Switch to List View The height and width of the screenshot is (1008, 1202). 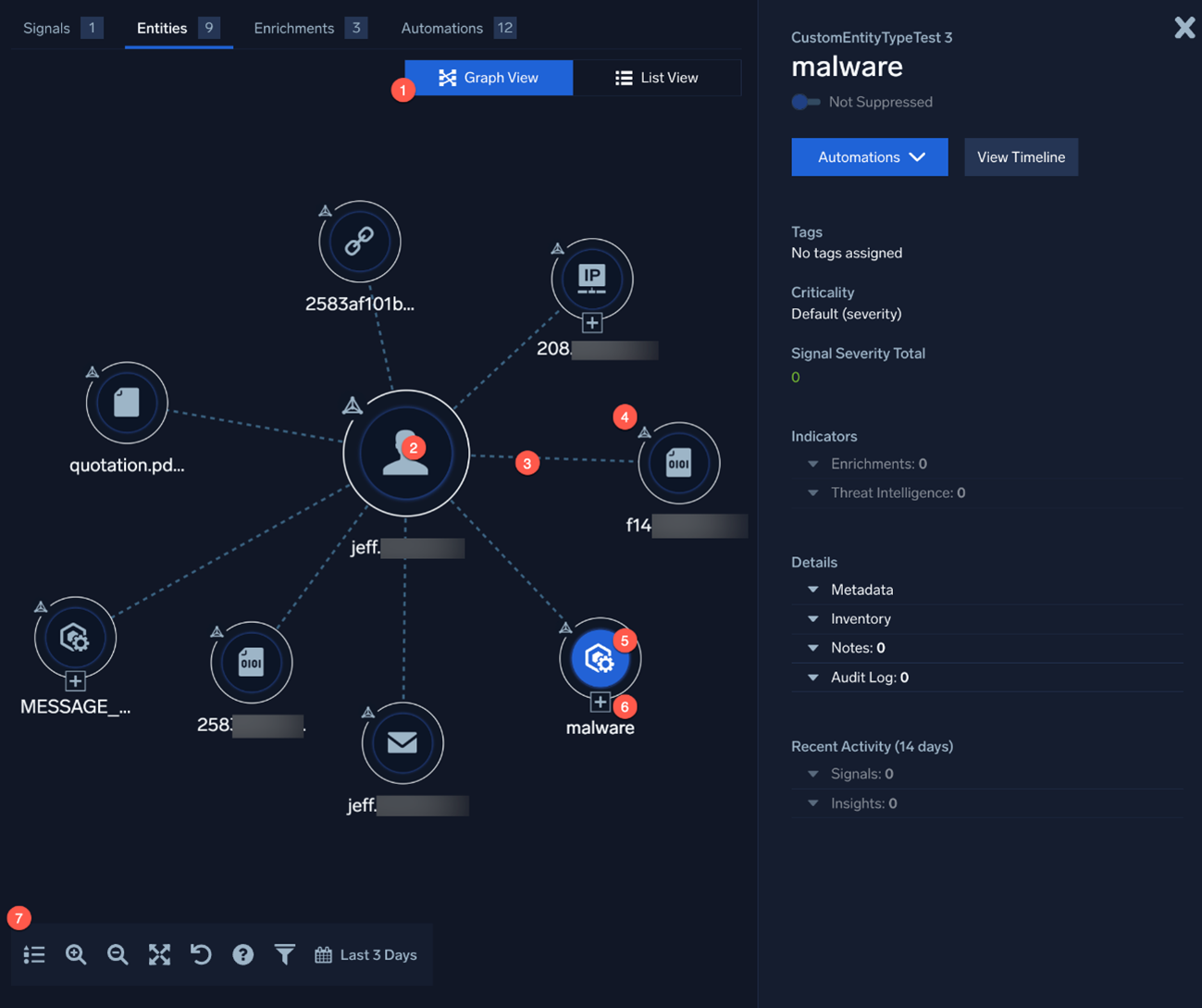[x=658, y=78]
